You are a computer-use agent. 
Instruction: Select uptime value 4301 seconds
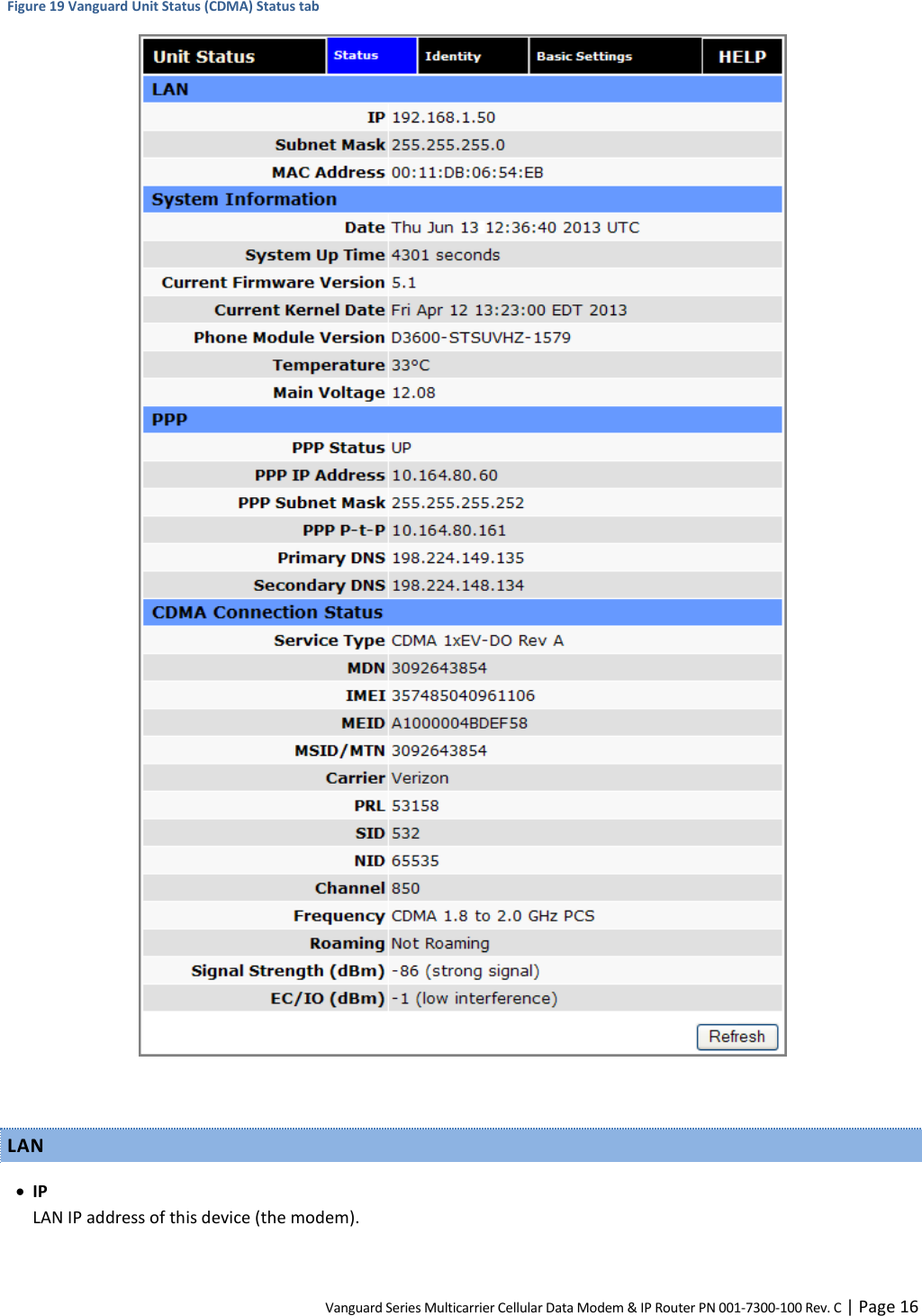446,255
